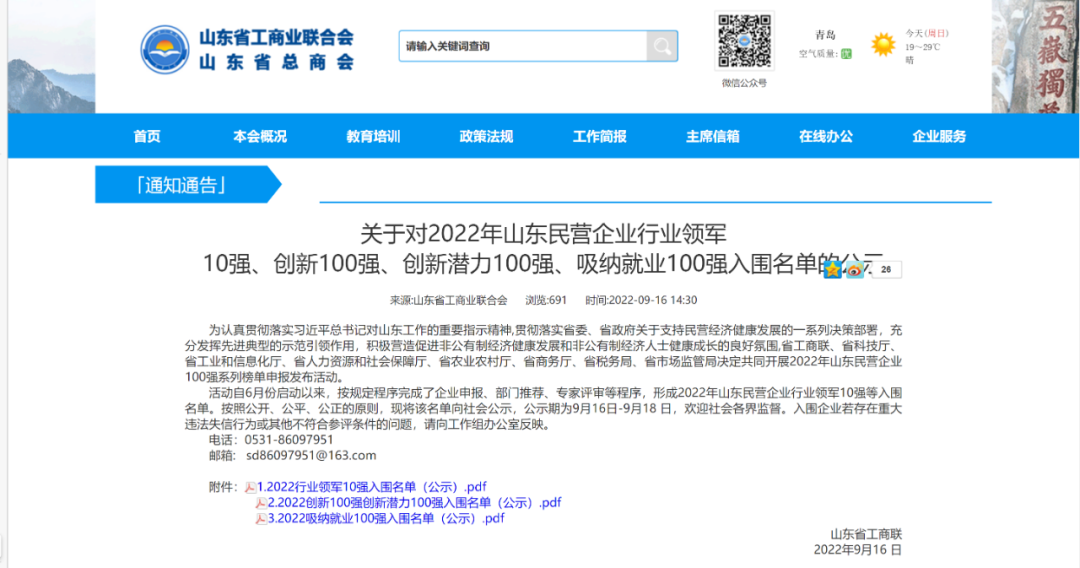The height and width of the screenshot is (568, 1080).
Task: Open the 本会概况 menu
Action: (260, 137)
